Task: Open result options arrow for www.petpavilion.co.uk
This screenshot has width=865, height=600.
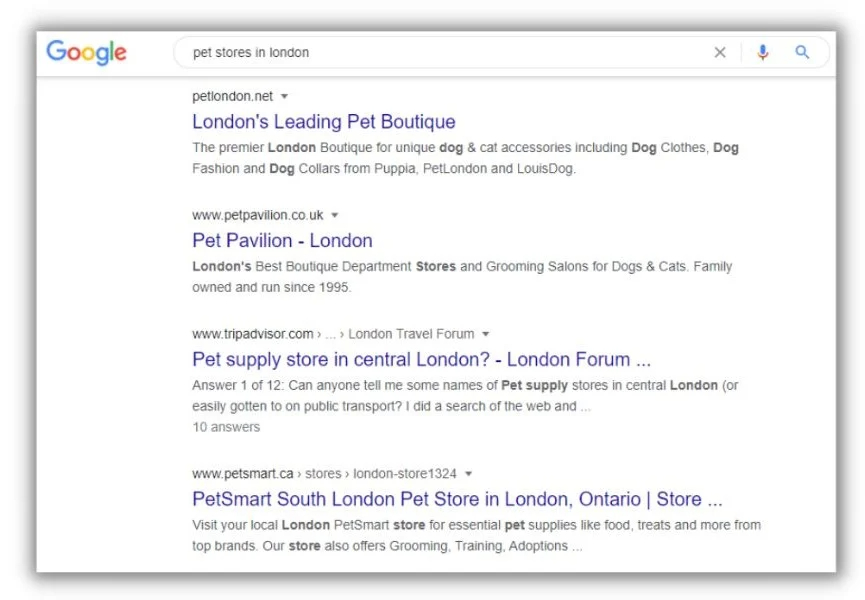Action: click(x=335, y=214)
